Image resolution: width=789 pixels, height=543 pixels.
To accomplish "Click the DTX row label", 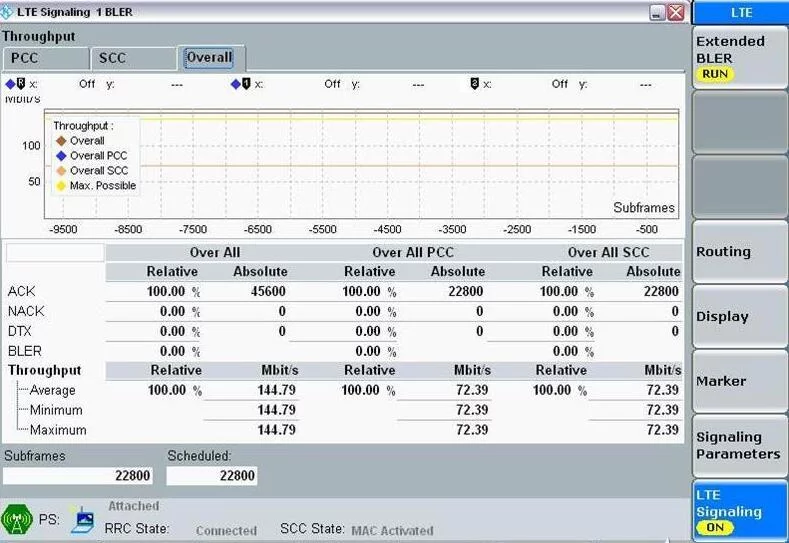I will pyautogui.click(x=20, y=332).
